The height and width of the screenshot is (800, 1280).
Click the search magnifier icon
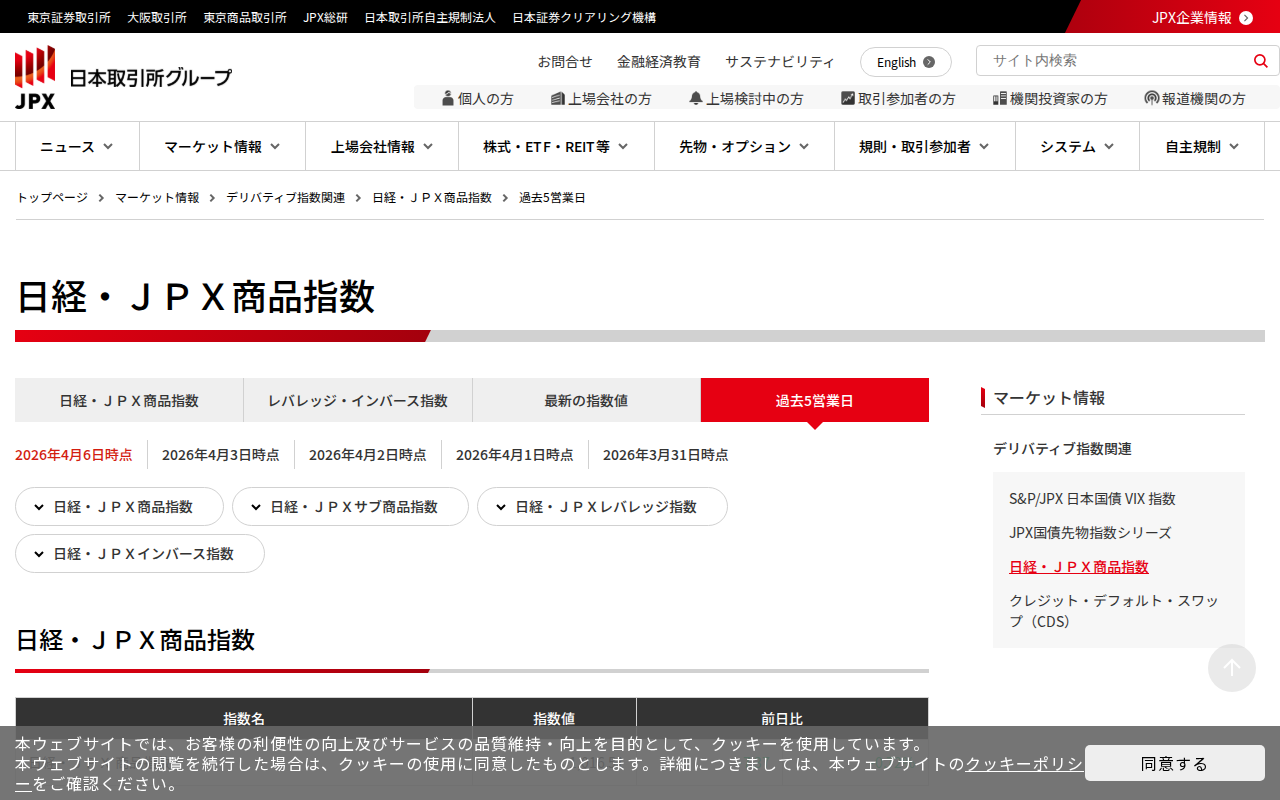pos(1260,61)
